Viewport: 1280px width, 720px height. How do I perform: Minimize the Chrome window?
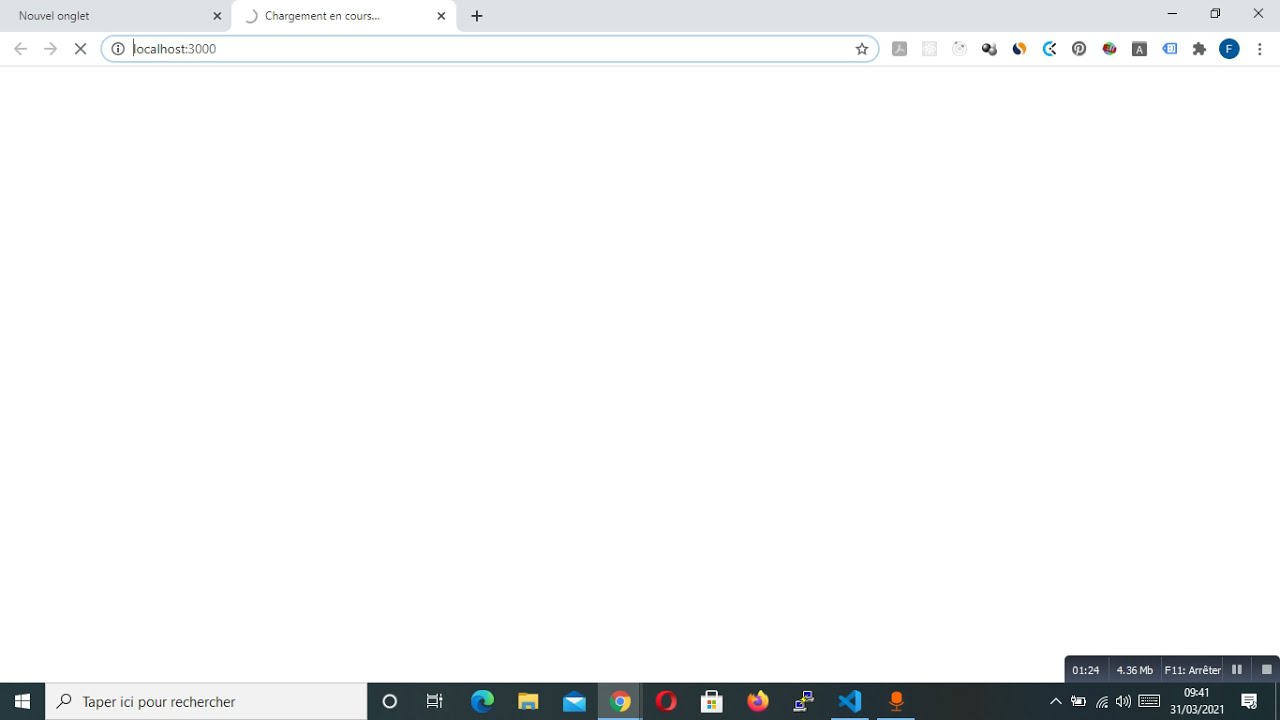pyautogui.click(x=1172, y=14)
